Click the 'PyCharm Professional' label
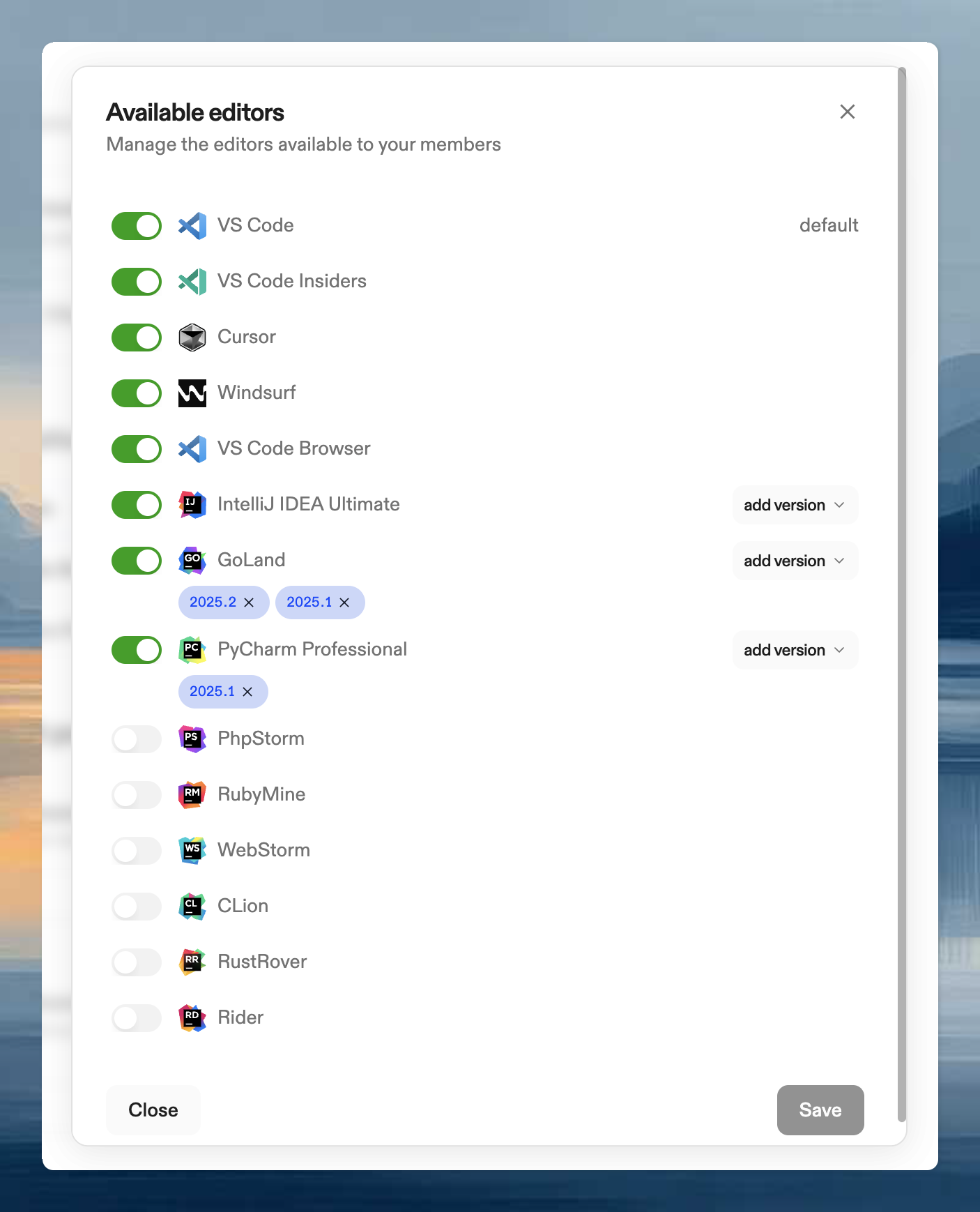 point(312,649)
